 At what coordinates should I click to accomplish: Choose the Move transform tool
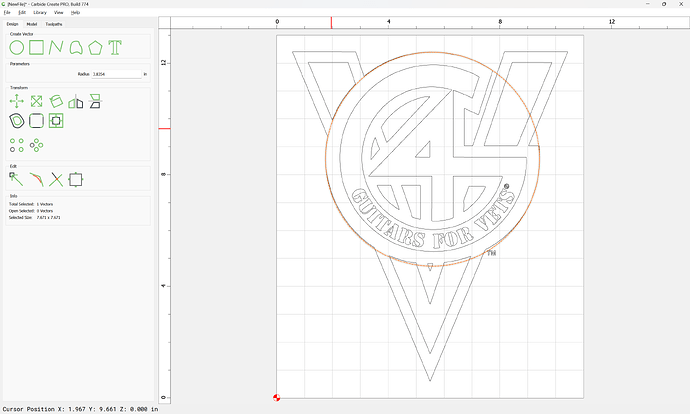click(x=17, y=101)
